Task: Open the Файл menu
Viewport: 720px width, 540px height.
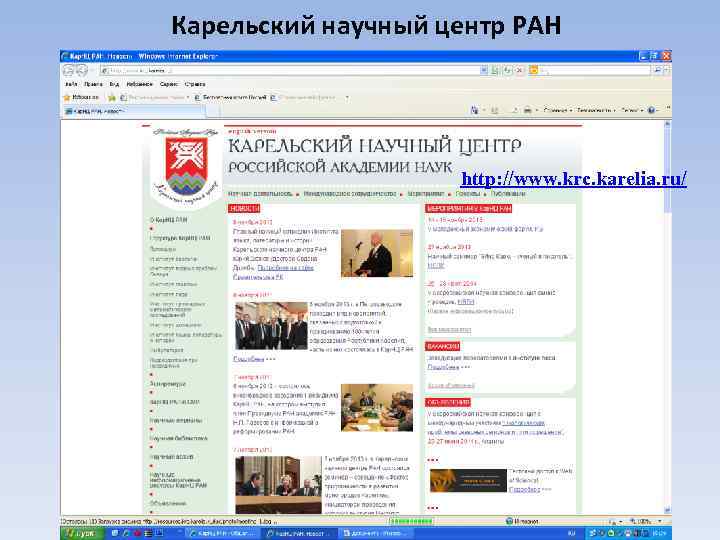Action: 71,84
